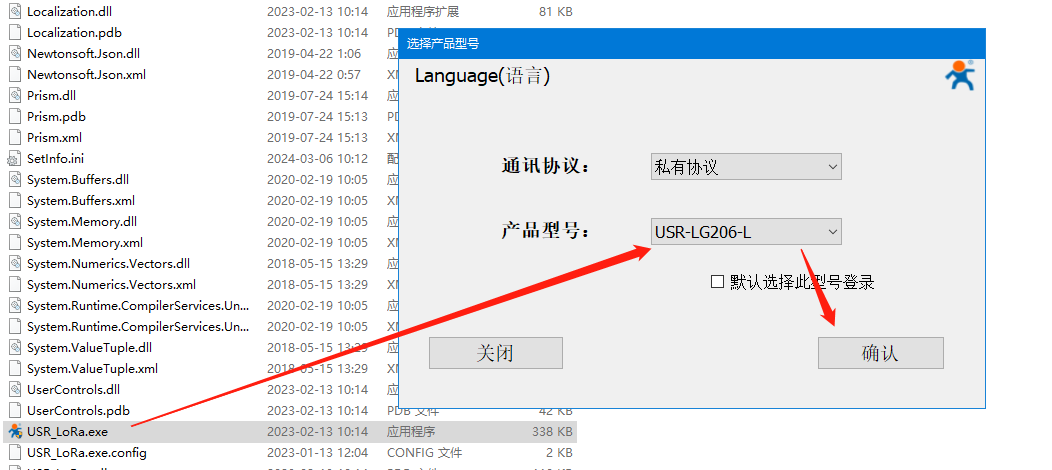Viewport: 1052px width, 470px height.
Task: Select the System.Buffers.dll file icon
Action: click(15, 179)
